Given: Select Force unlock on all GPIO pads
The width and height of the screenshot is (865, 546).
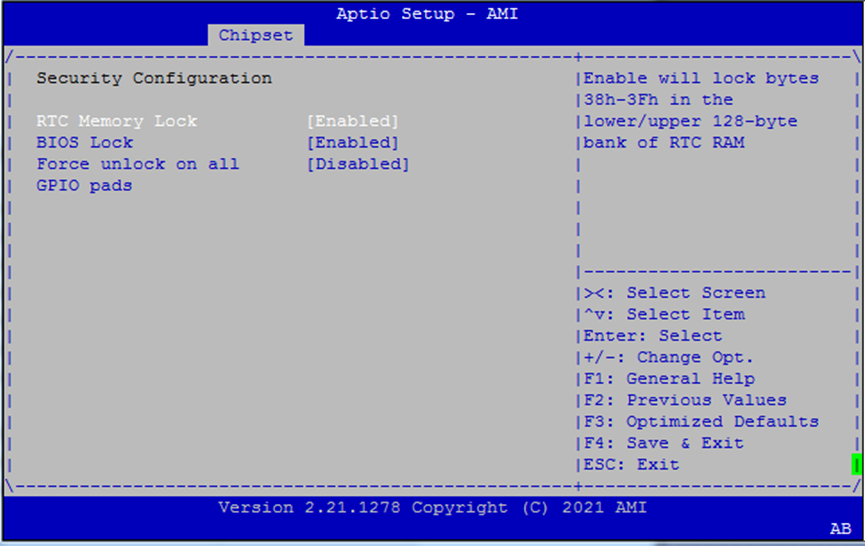Looking at the screenshot, I should (138, 174).
